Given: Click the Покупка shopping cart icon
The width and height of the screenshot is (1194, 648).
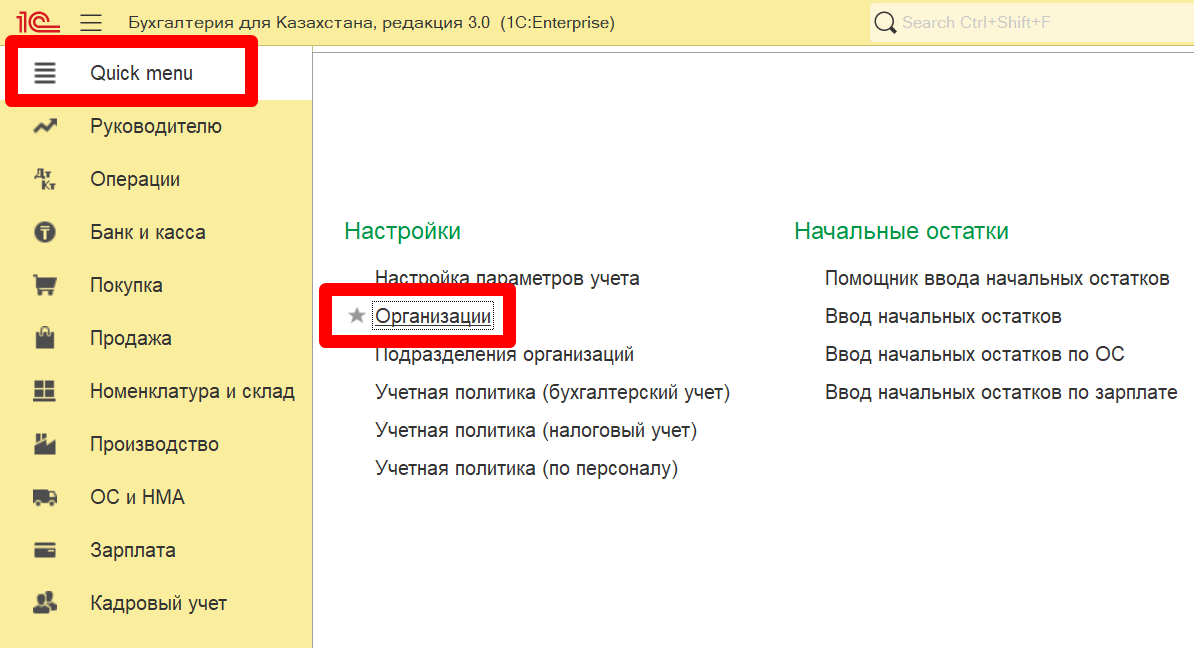Looking at the screenshot, I should click(x=45, y=285).
